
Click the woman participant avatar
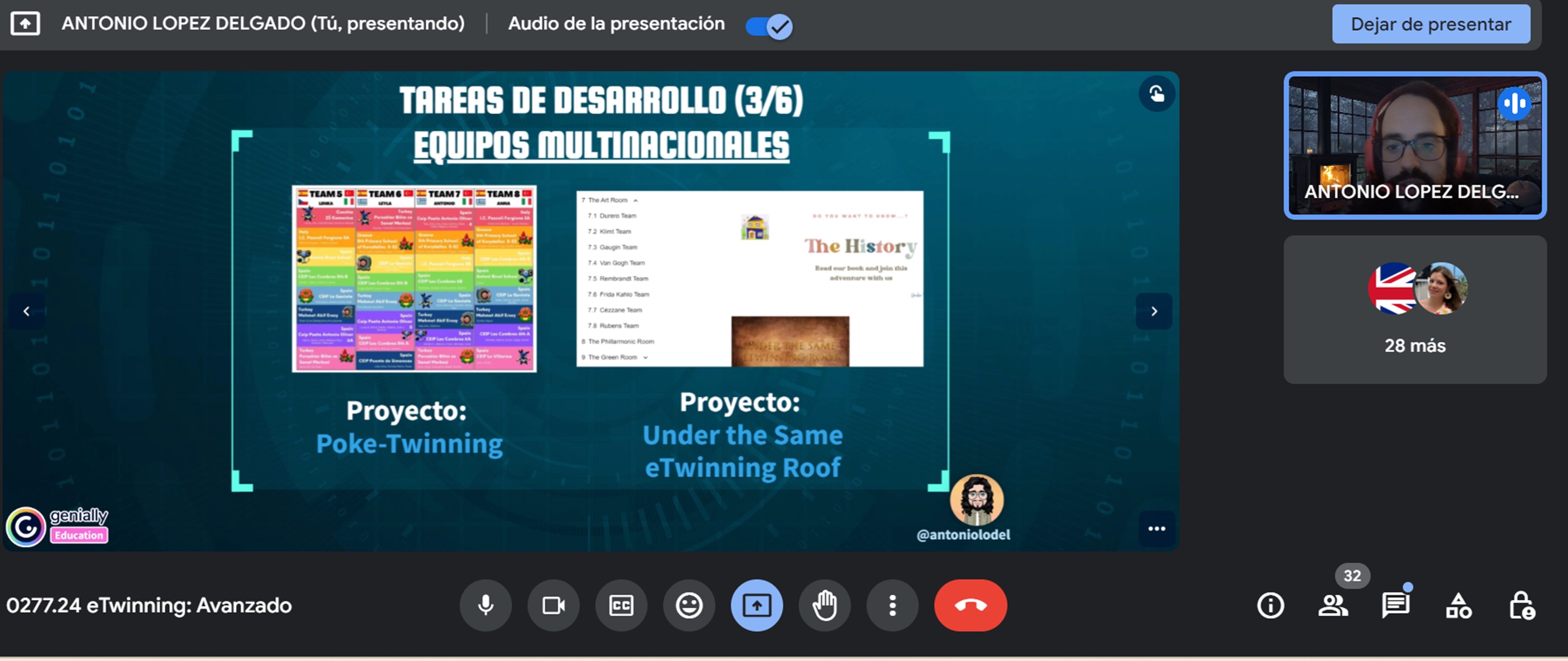1441,288
